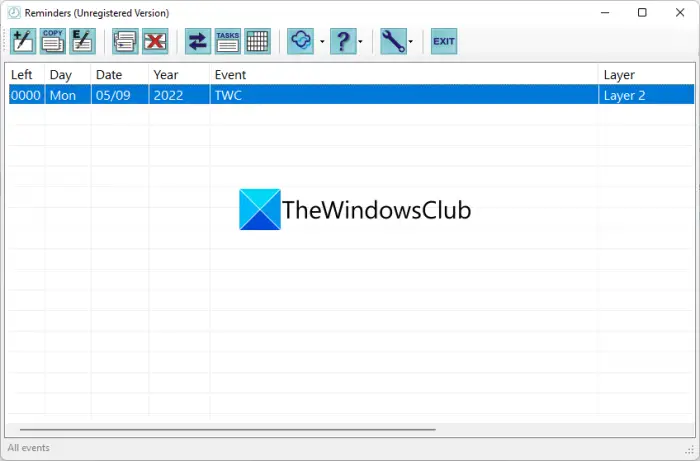Delete event with the red X icon
This screenshot has height=461, width=700.
tap(155, 42)
